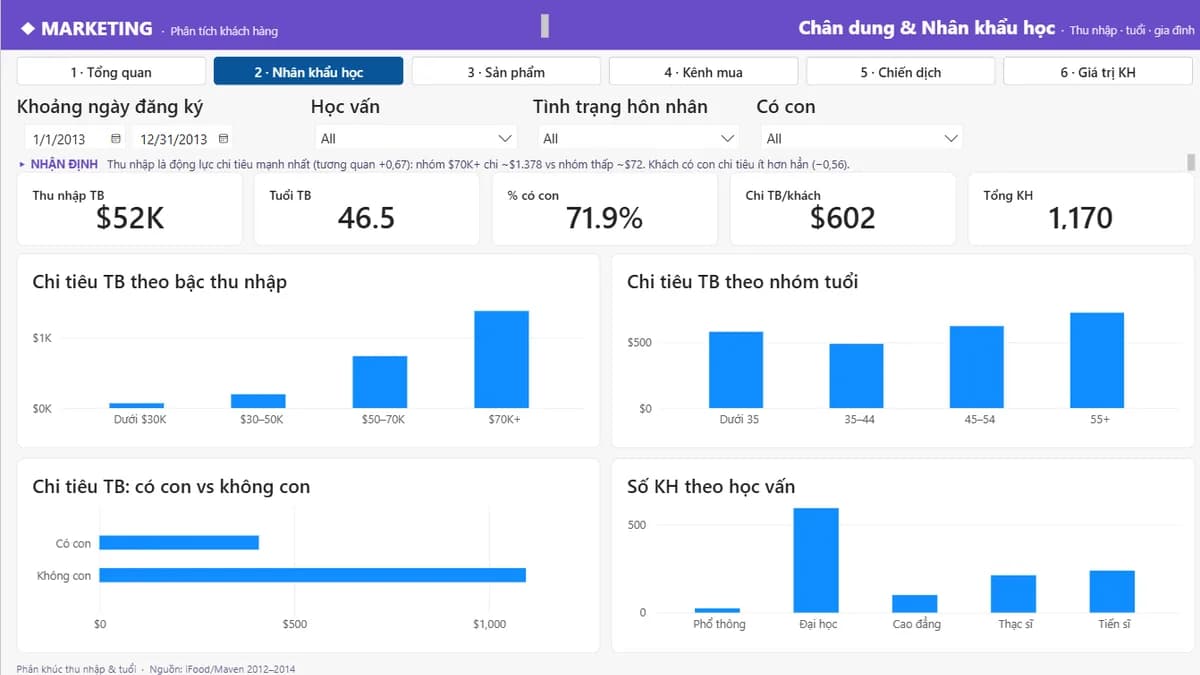This screenshot has width=1200, height=675.
Task: Click the chart title Chi tiêu TB theo nhóm tuổi
Action: click(x=742, y=282)
